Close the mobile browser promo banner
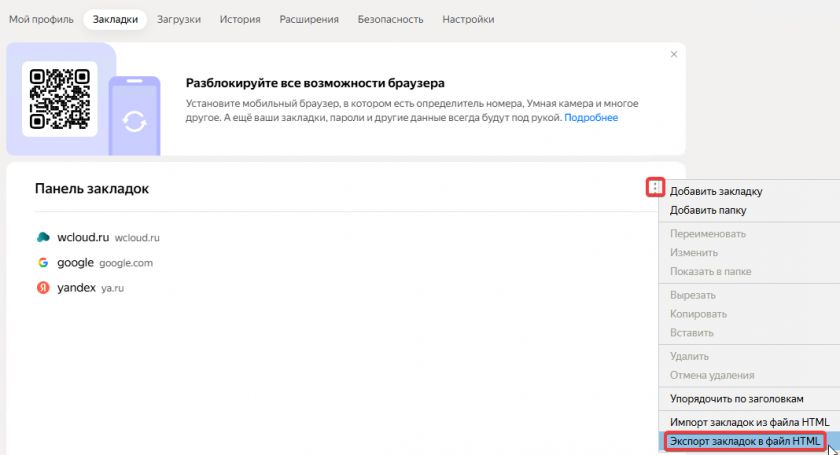This screenshot has height=455, width=840. 674,54
